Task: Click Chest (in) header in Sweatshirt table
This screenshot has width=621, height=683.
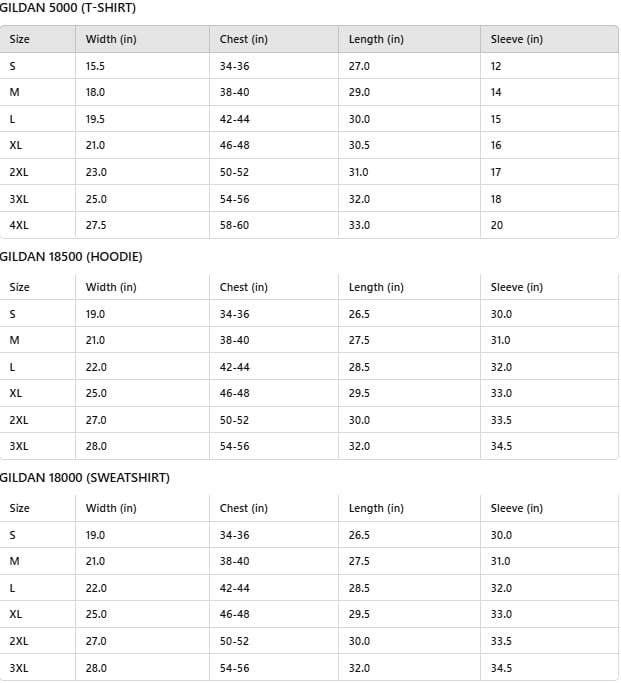Action: click(244, 508)
